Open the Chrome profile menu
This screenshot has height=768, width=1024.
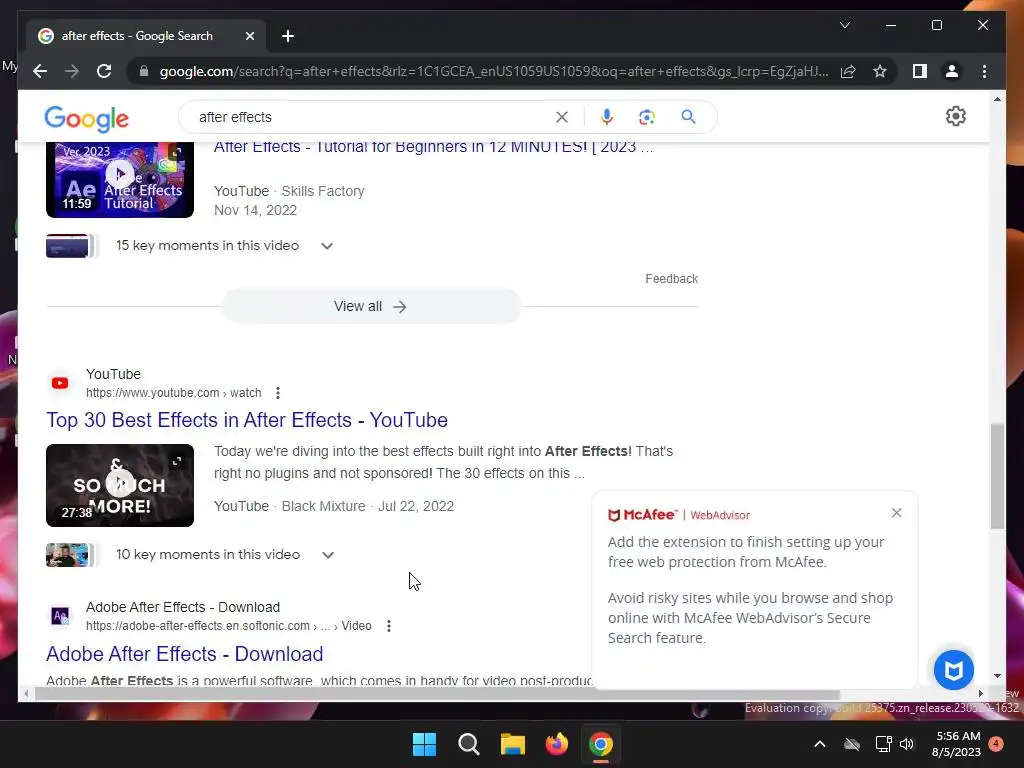click(x=952, y=71)
